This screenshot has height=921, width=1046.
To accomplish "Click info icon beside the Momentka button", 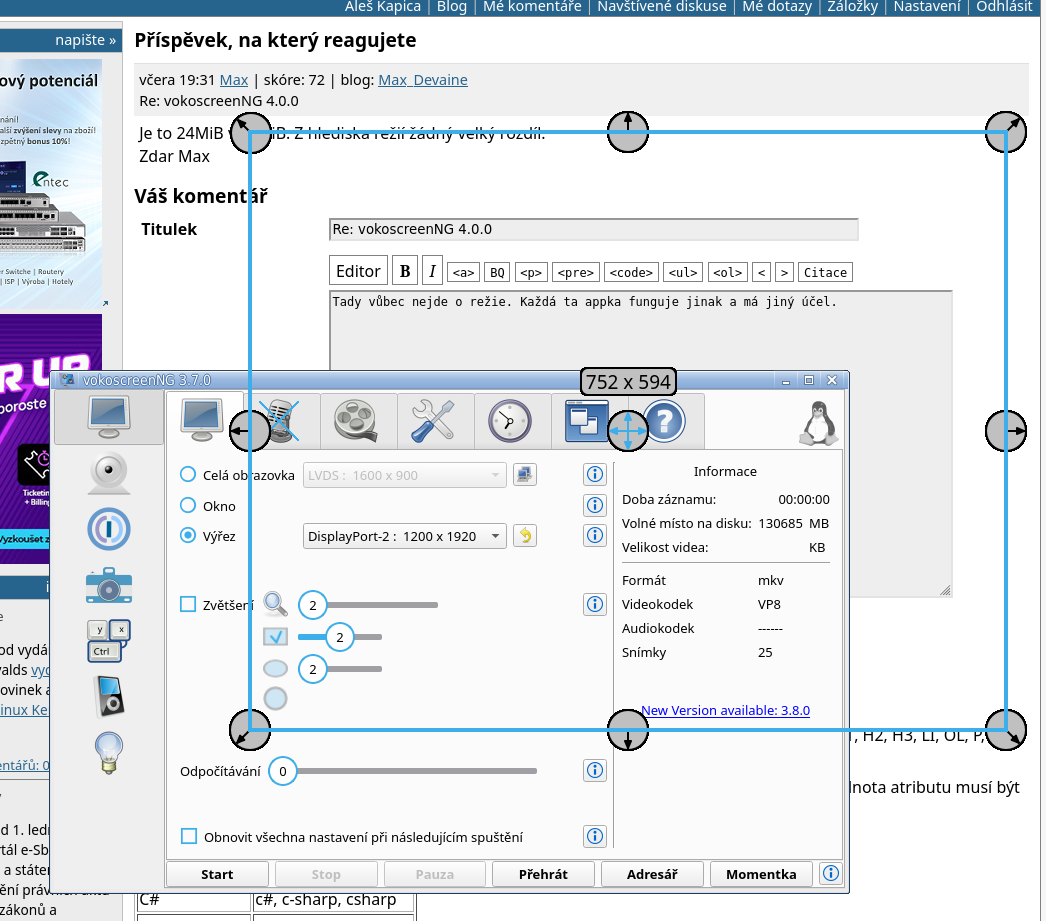I will coord(831,873).
